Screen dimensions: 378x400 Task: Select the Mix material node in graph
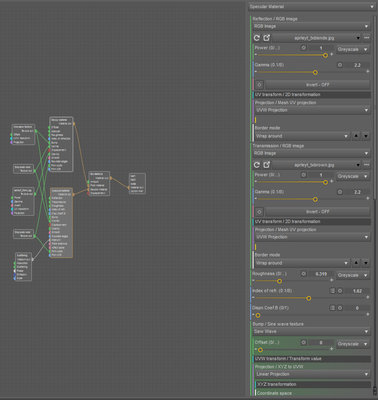pyautogui.click(x=99, y=184)
